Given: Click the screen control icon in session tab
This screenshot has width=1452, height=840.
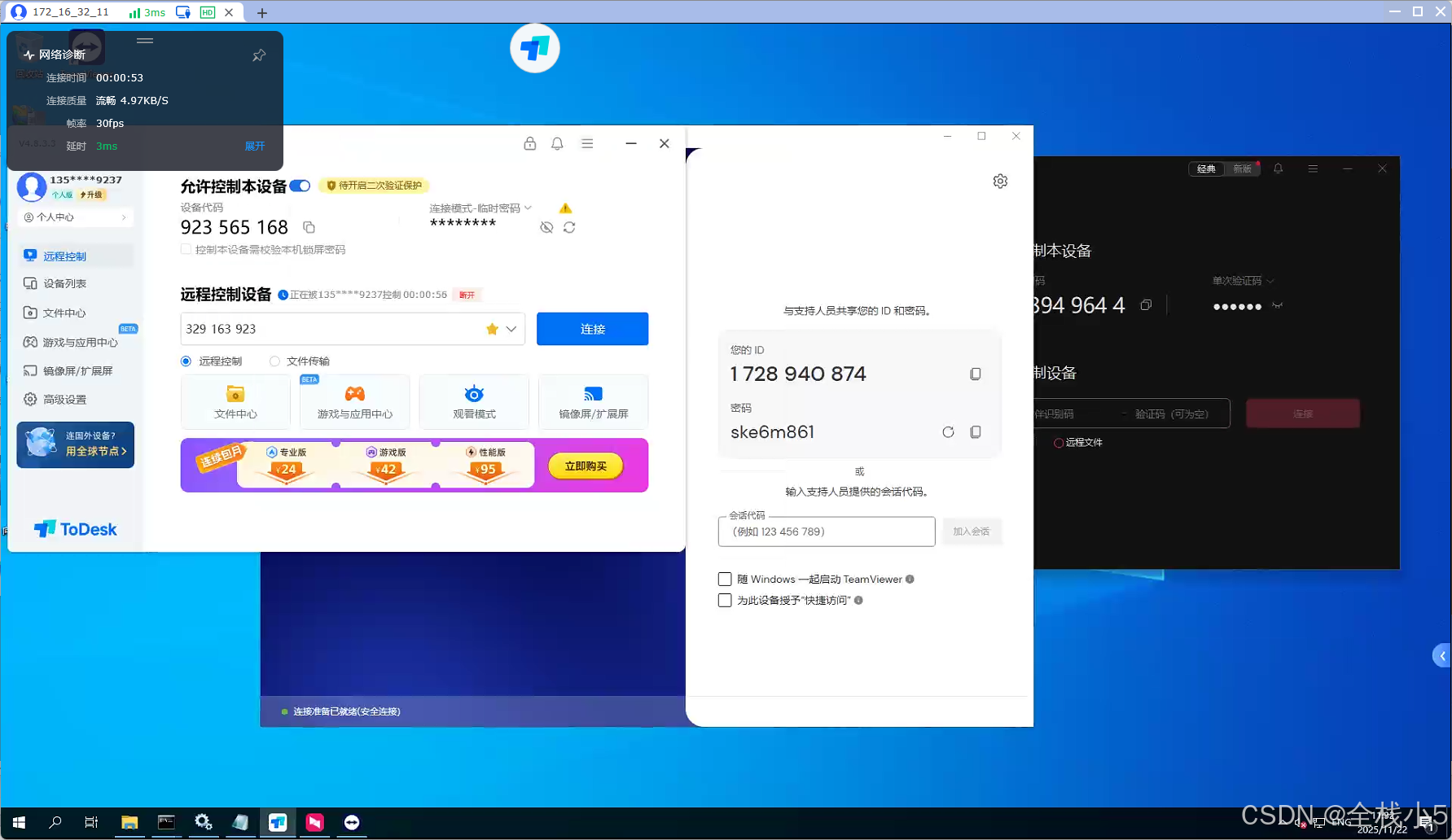Looking at the screenshot, I should point(183,12).
